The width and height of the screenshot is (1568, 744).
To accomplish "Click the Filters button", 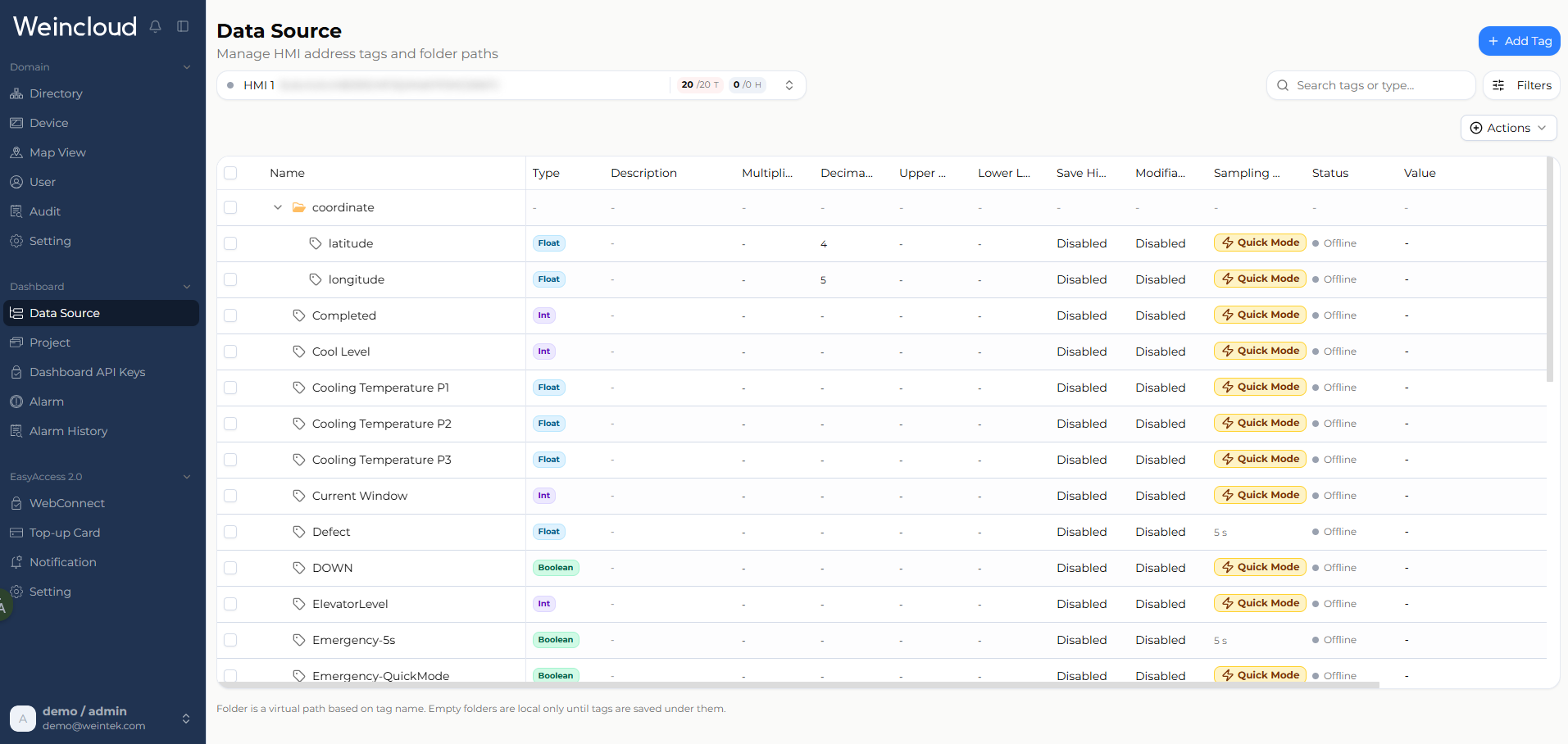I will (1521, 85).
